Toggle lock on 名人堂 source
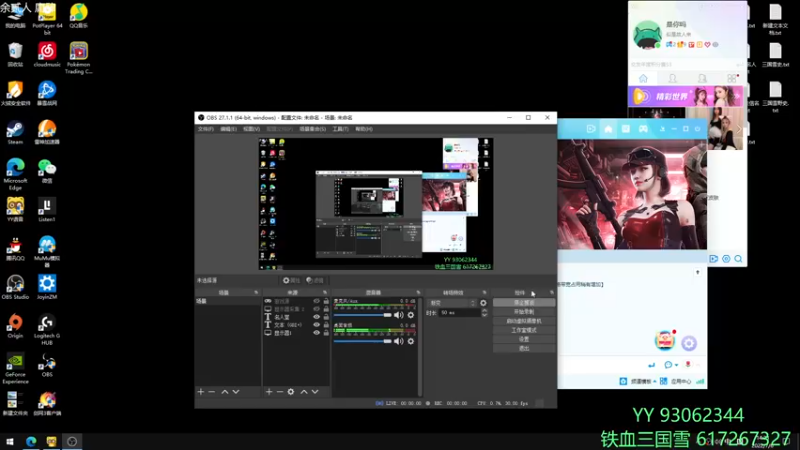Viewport: 800px width, 450px height. (326, 317)
